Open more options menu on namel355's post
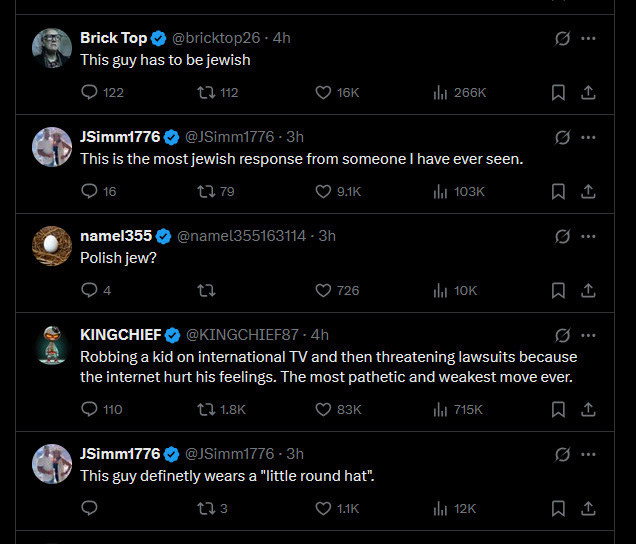 tap(589, 236)
